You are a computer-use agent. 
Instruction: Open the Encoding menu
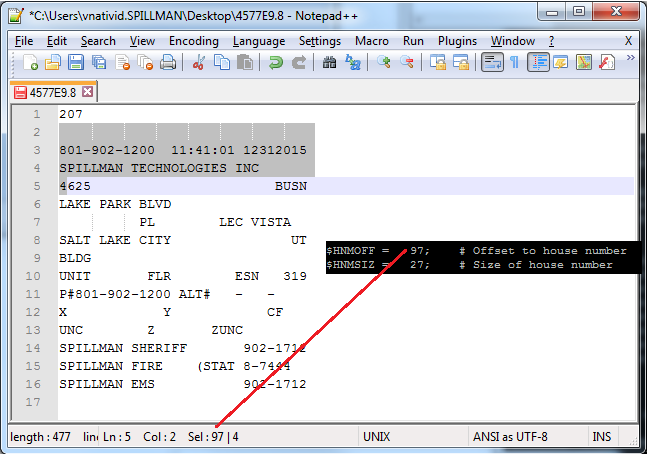[x=194, y=41]
